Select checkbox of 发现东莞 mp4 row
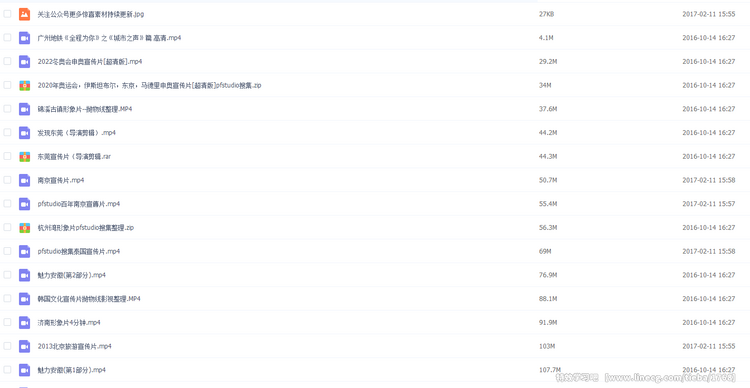 click(7, 132)
